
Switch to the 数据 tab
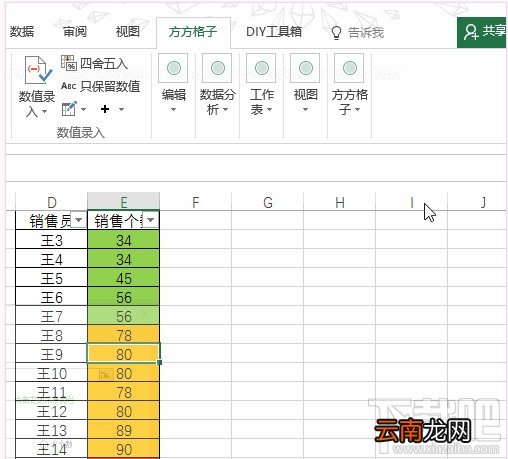(22, 32)
